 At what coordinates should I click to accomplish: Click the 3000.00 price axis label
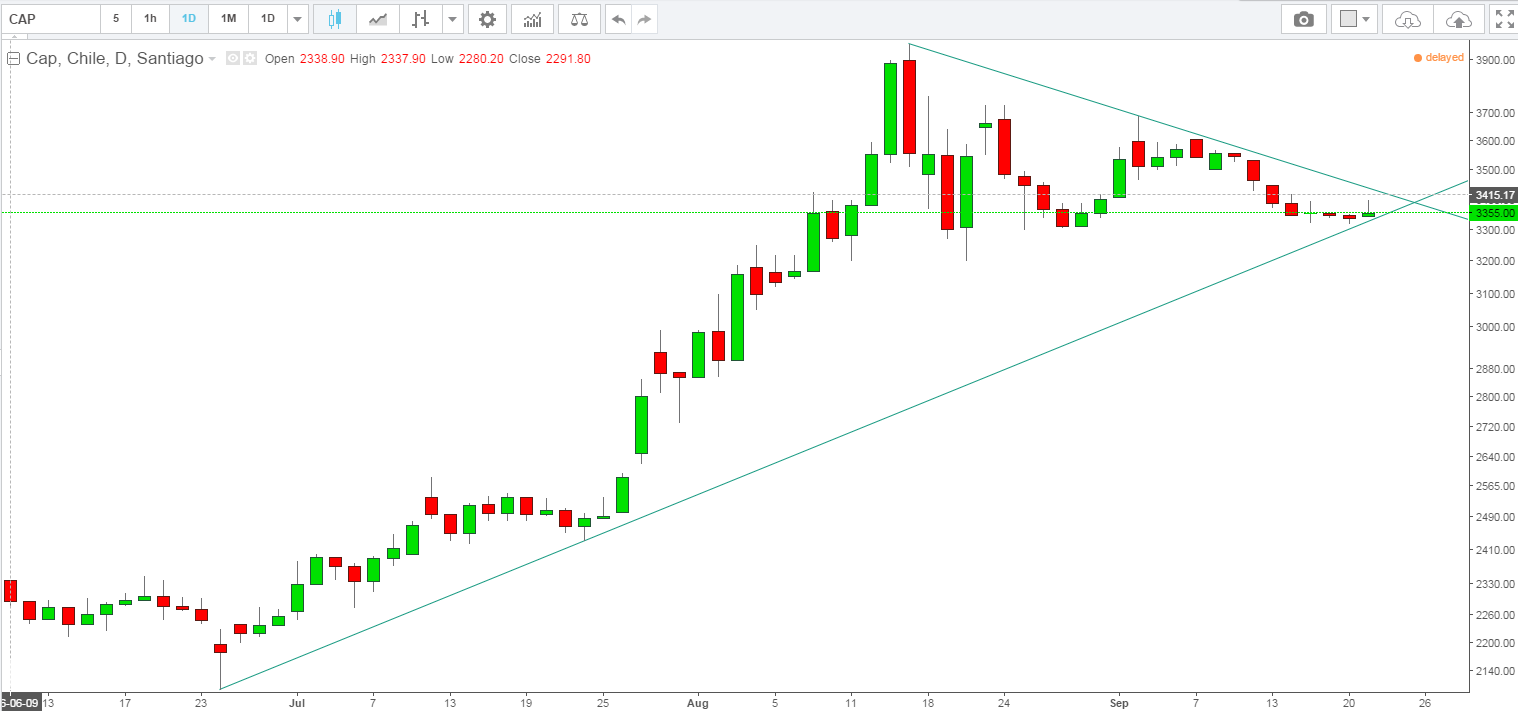tap(1495, 327)
